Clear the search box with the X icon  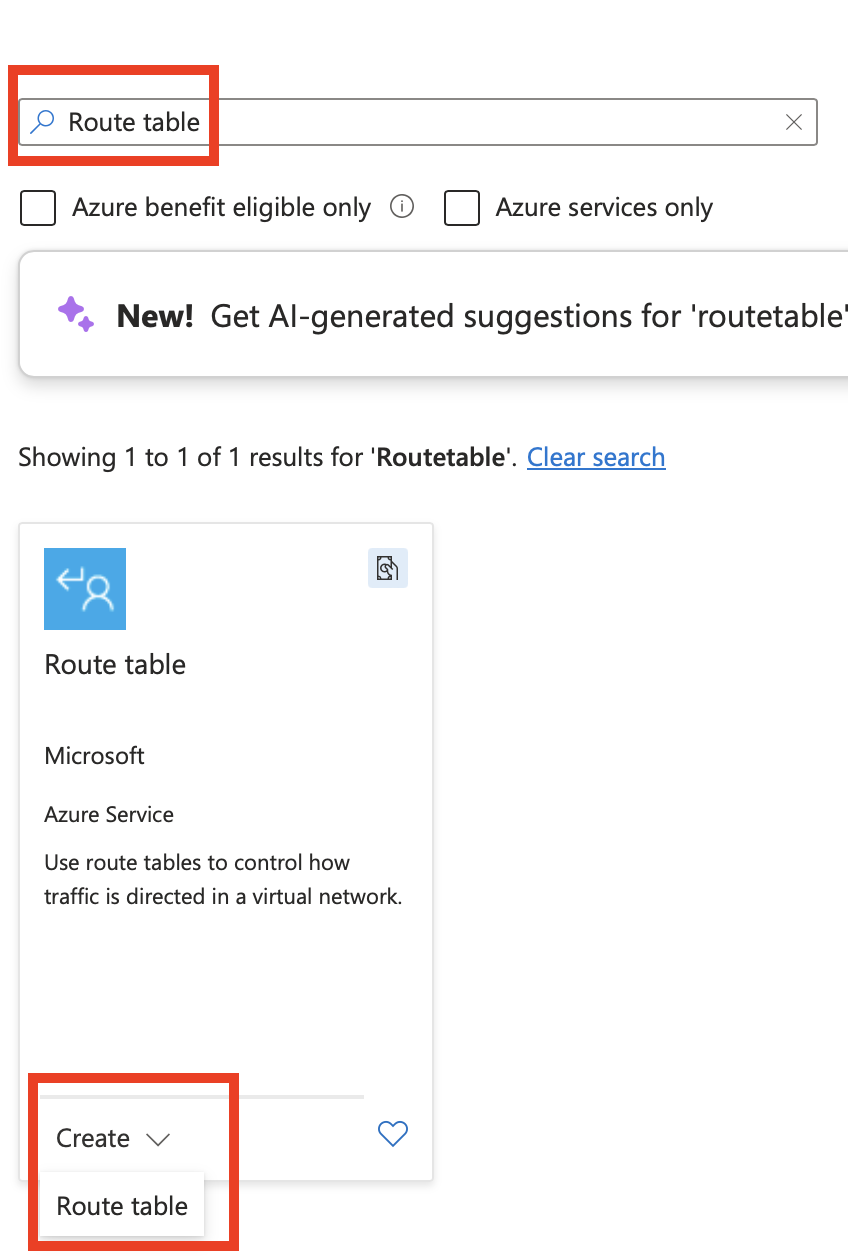[x=794, y=122]
